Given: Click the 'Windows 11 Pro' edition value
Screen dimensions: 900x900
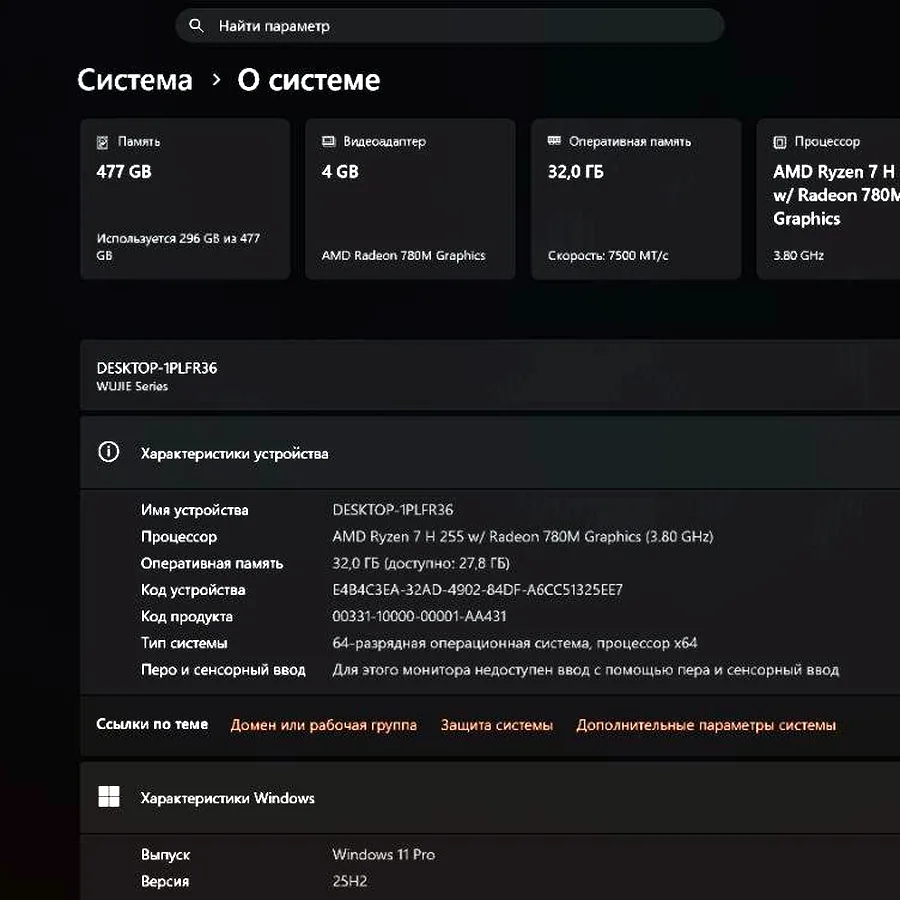Looking at the screenshot, I should [x=383, y=855].
